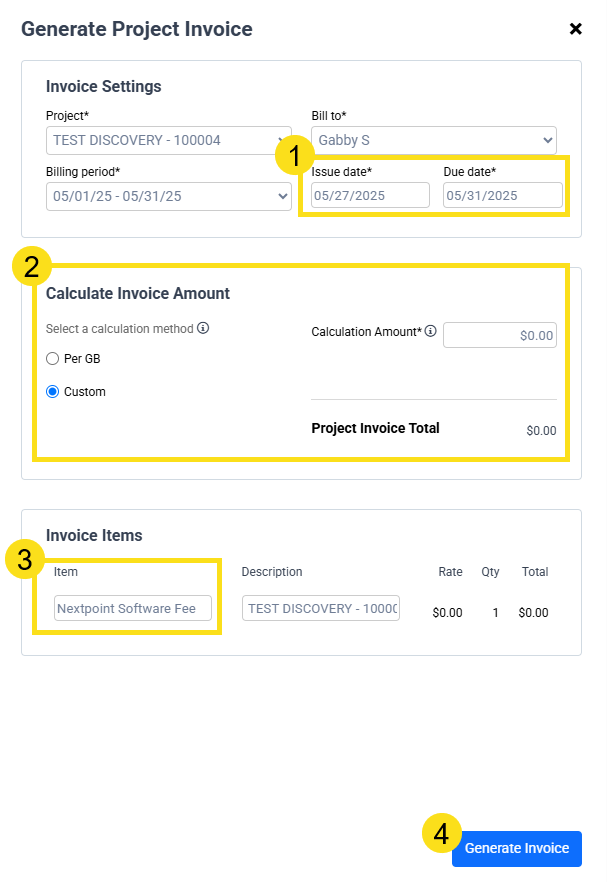The width and height of the screenshot is (607, 882).
Task: Click the Billing period chevron arrow
Action: (282, 196)
